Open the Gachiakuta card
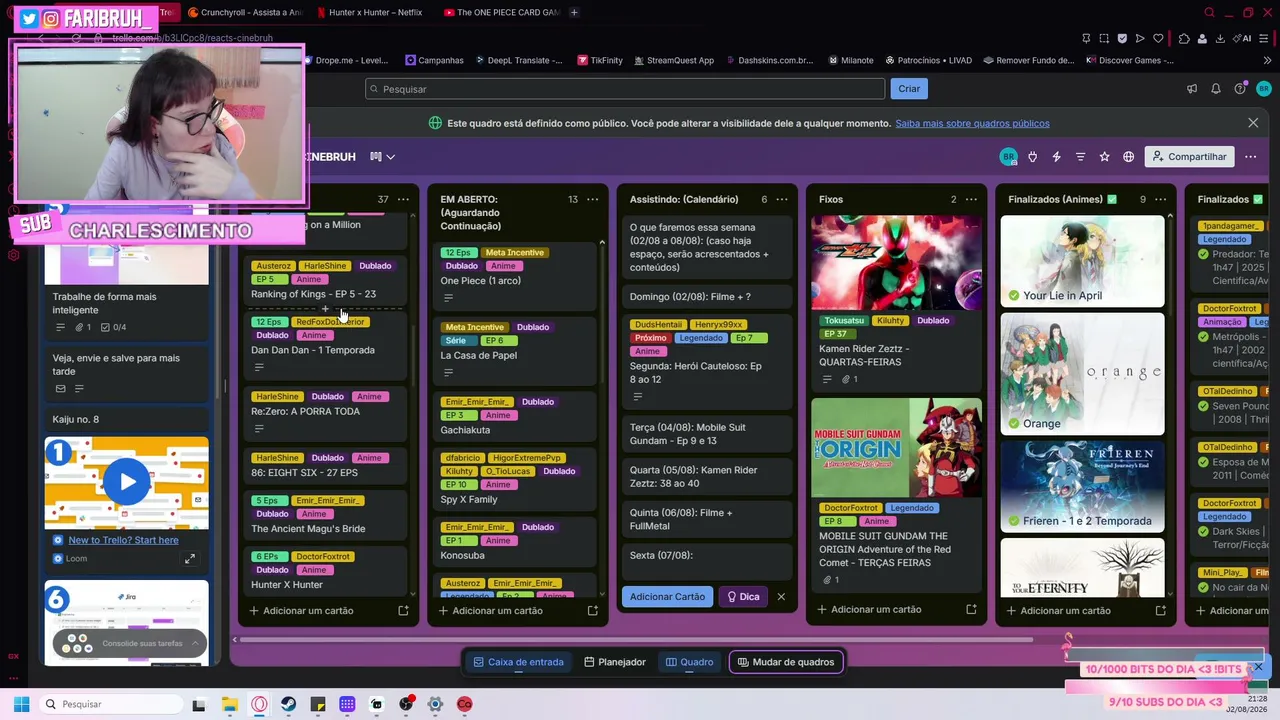Viewport: 1280px width, 720px height. [x=517, y=416]
